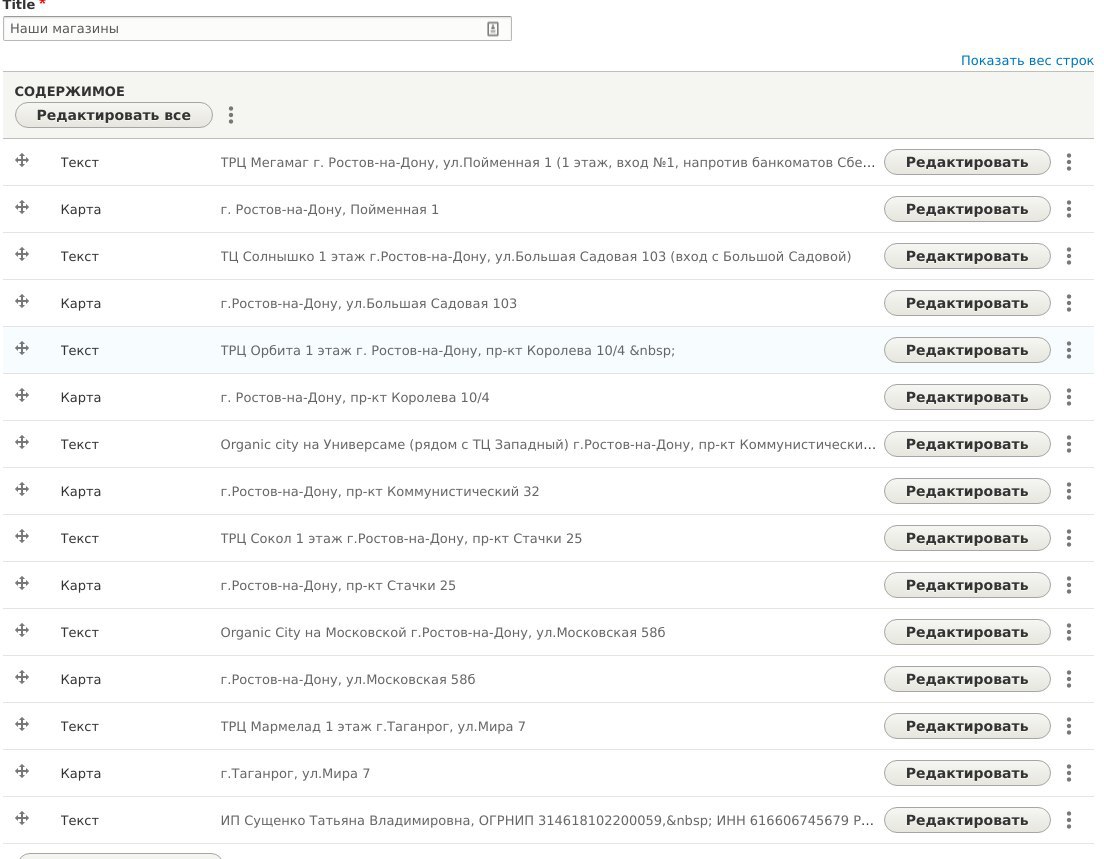
Task: Click drag handle for Organic City на Московской row
Action: [22, 630]
